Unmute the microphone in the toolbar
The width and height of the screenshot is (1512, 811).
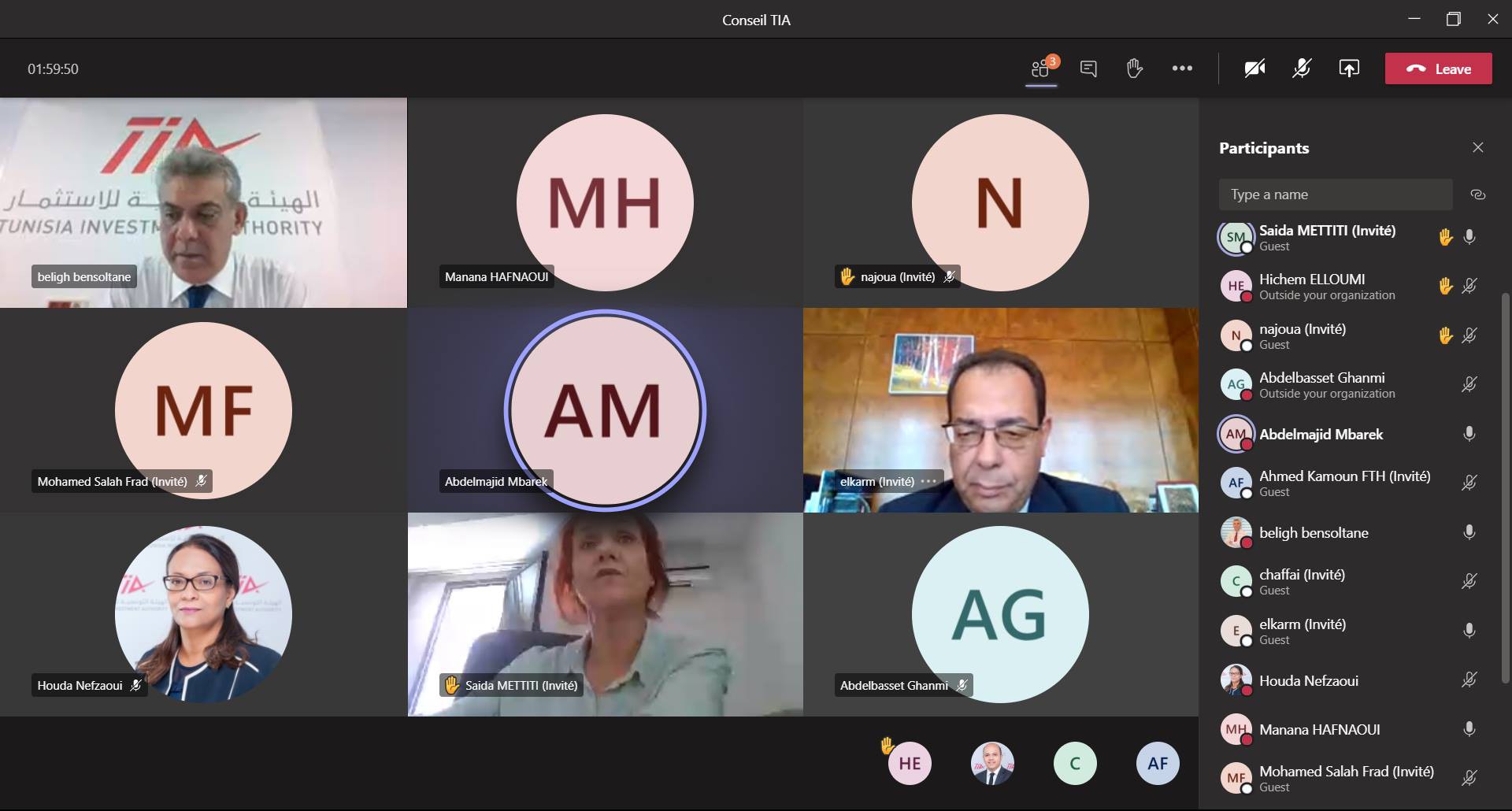(1302, 69)
